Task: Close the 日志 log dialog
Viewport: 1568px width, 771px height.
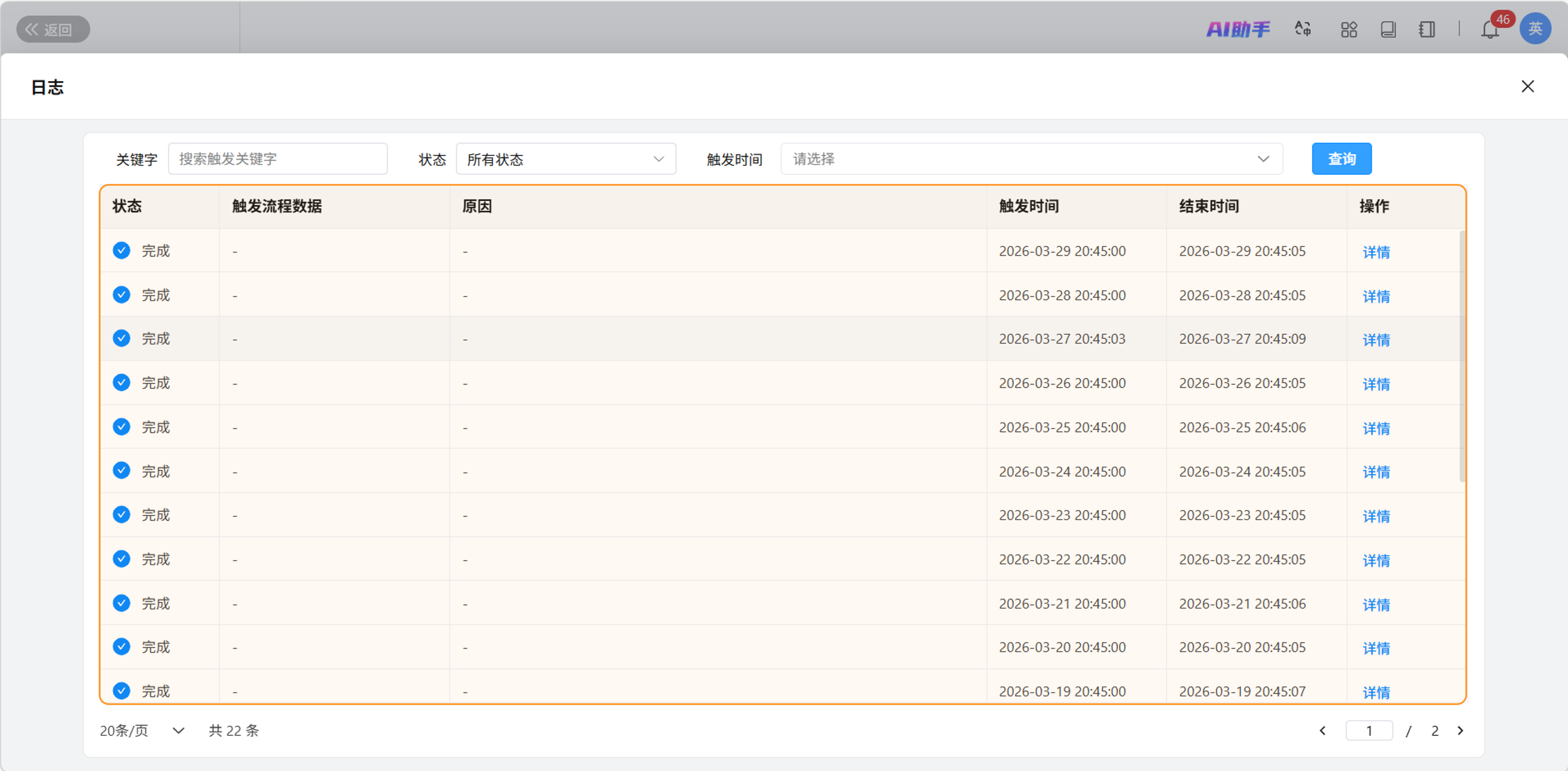Action: click(x=1527, y=87)
